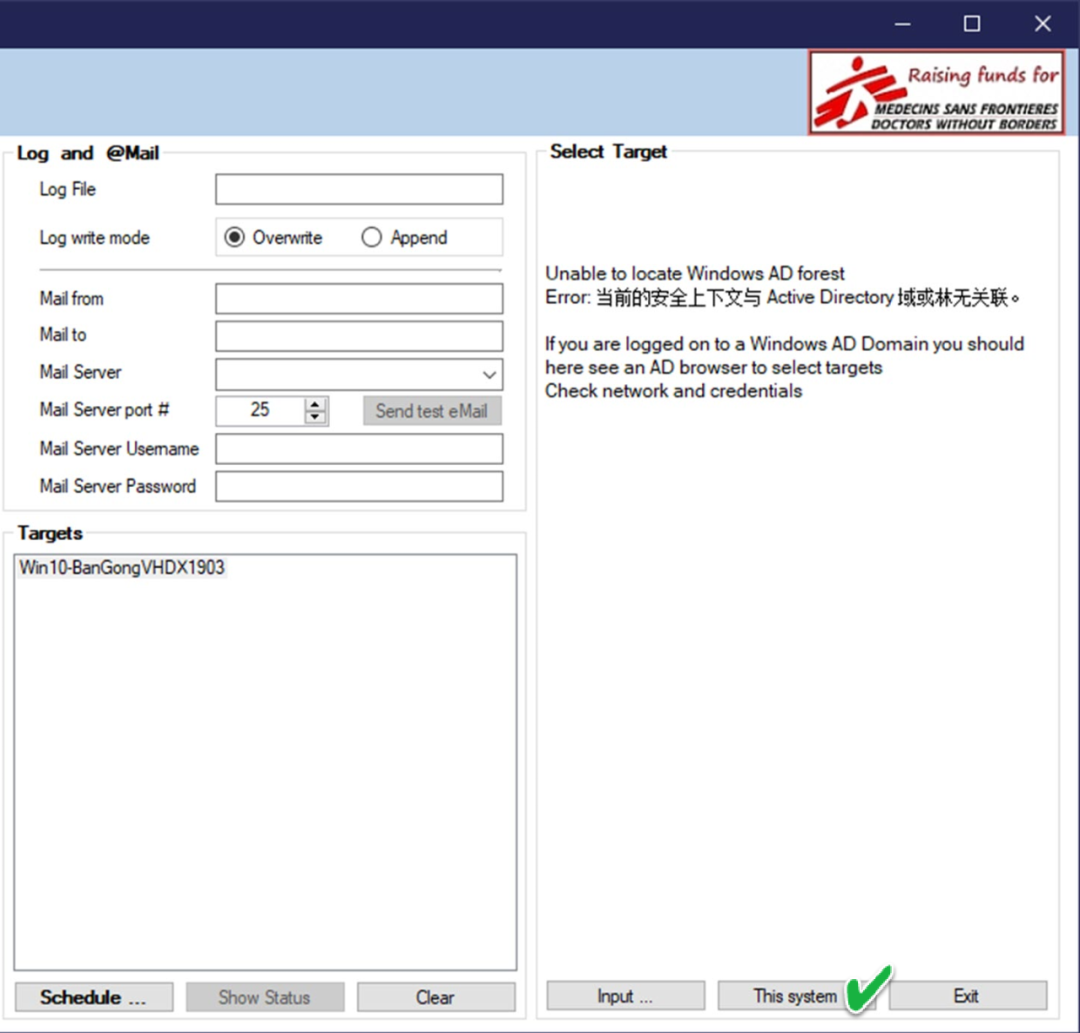
Task: Select Win10-BanGongVHDX1903 in the Targets list
Action: click(x=122, y=568)
